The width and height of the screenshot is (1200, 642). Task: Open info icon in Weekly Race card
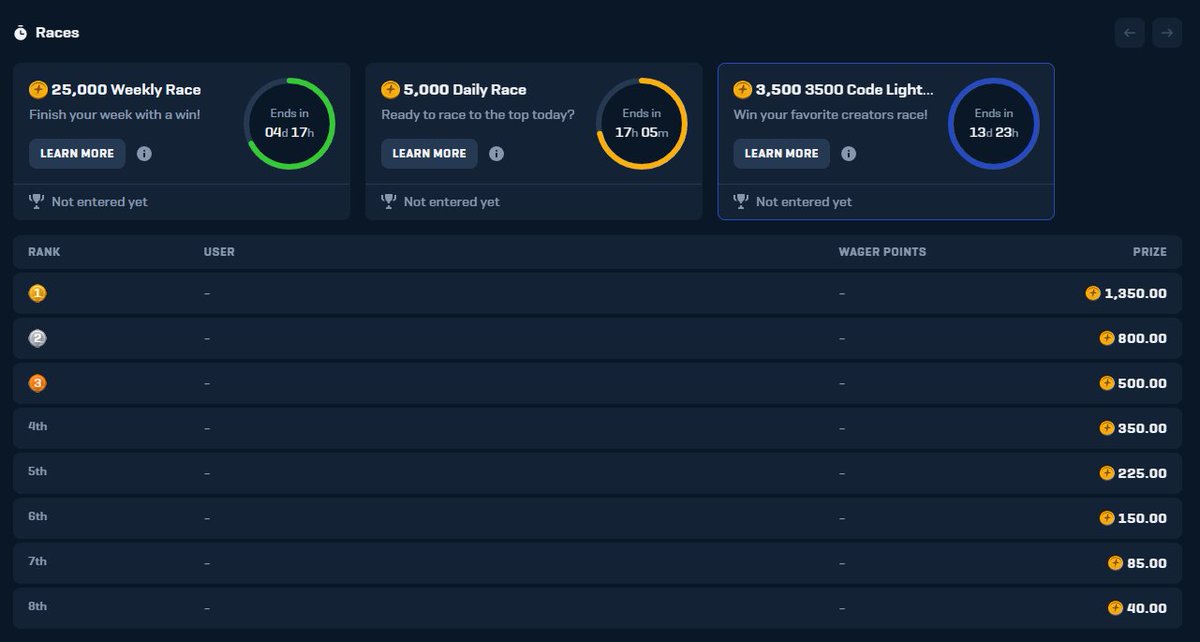144,154
